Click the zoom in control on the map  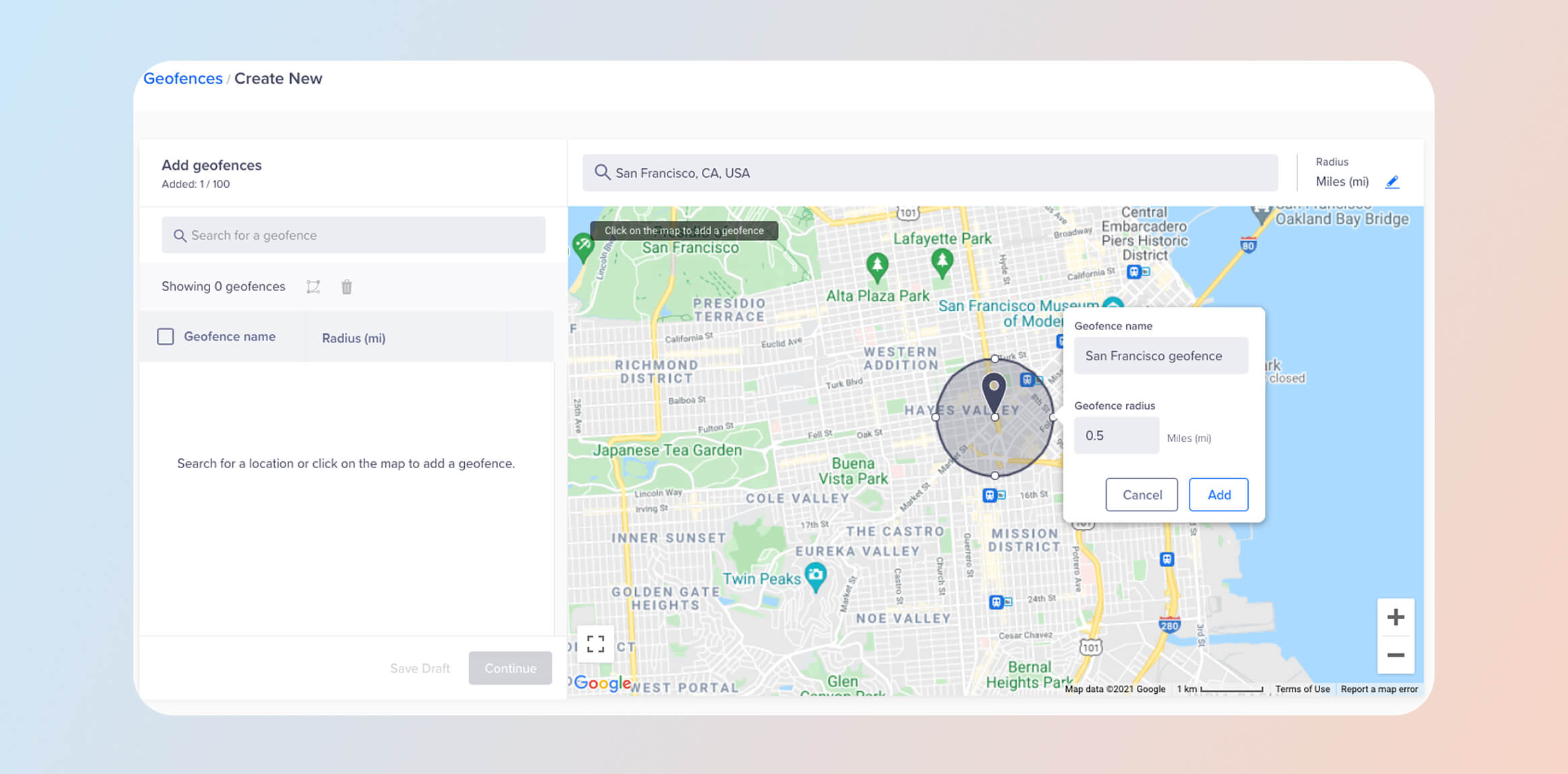tap(1396, 616)
